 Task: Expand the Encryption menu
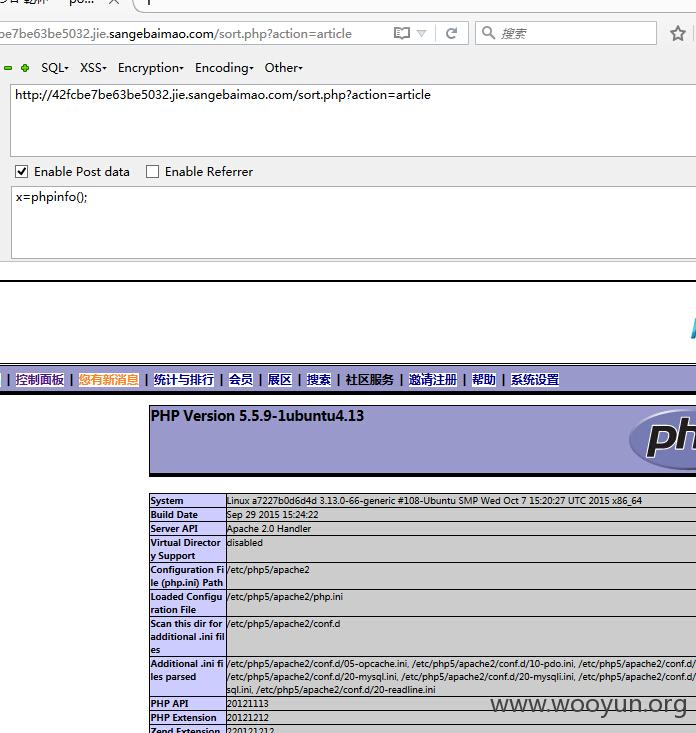coord(151,68)
